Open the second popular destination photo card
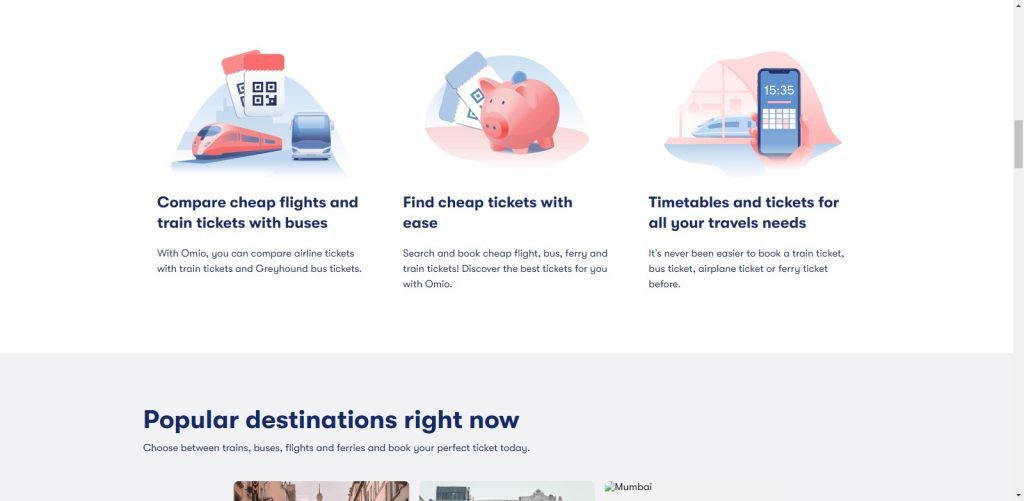This screenshot has width=1024, height=501. [x=506, y=491]
